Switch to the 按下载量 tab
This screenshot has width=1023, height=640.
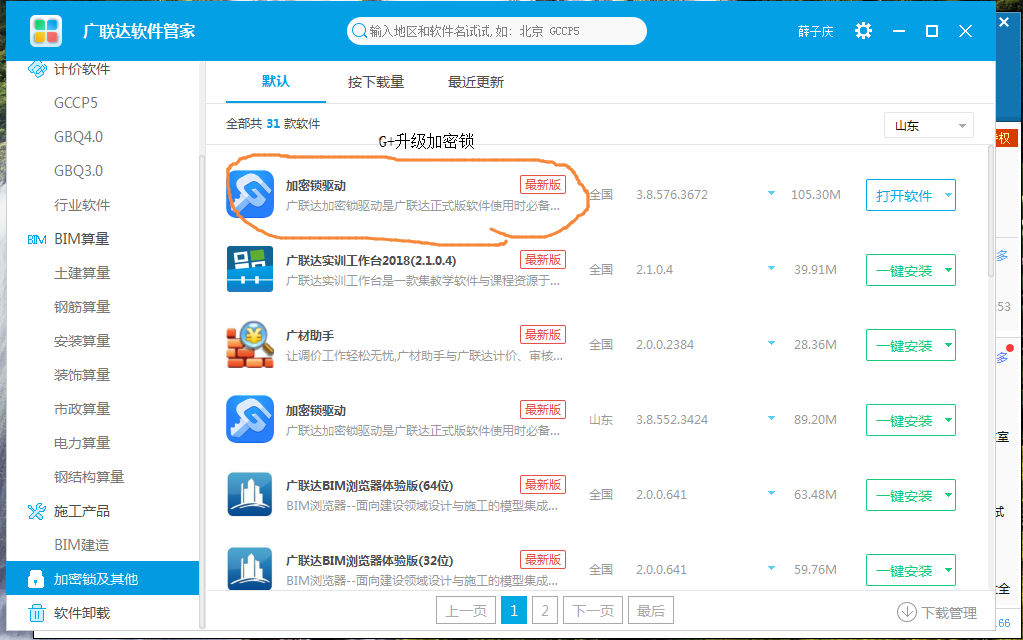[376, 82]
